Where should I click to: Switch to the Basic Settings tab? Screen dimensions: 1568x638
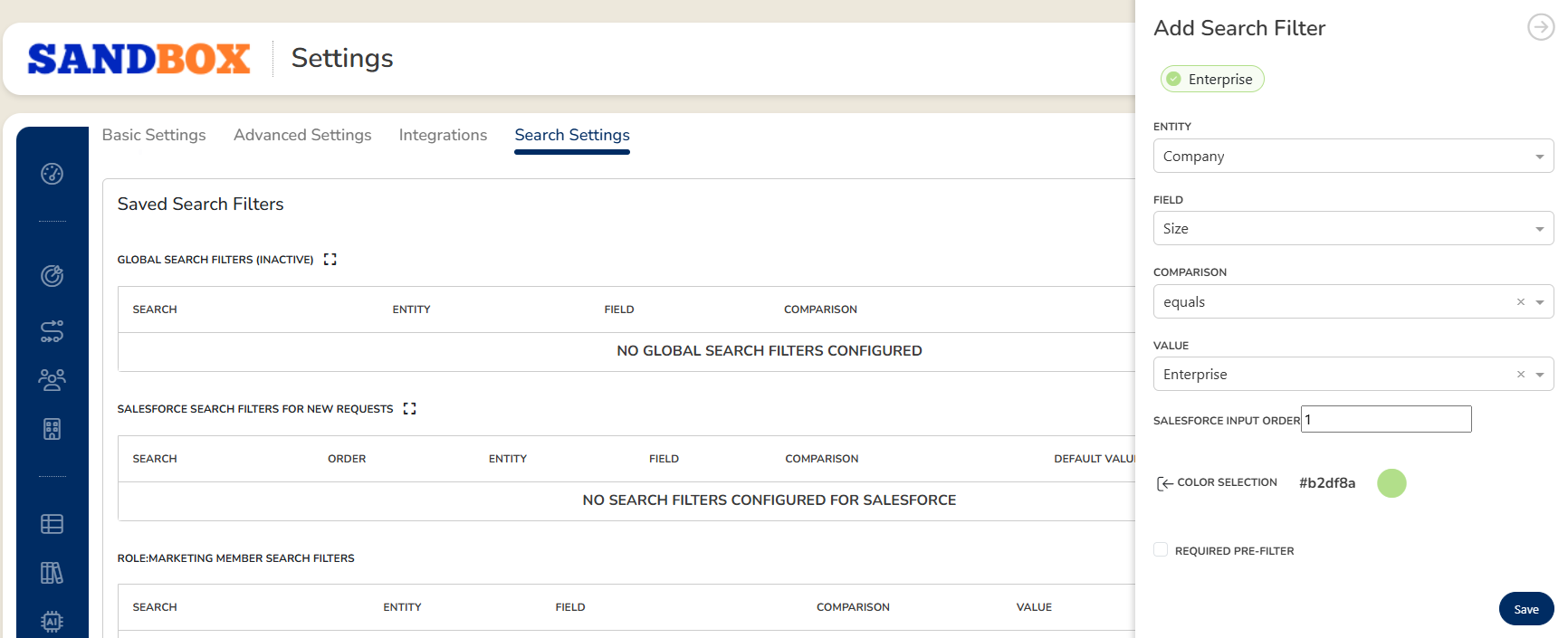tap(154, 135)
